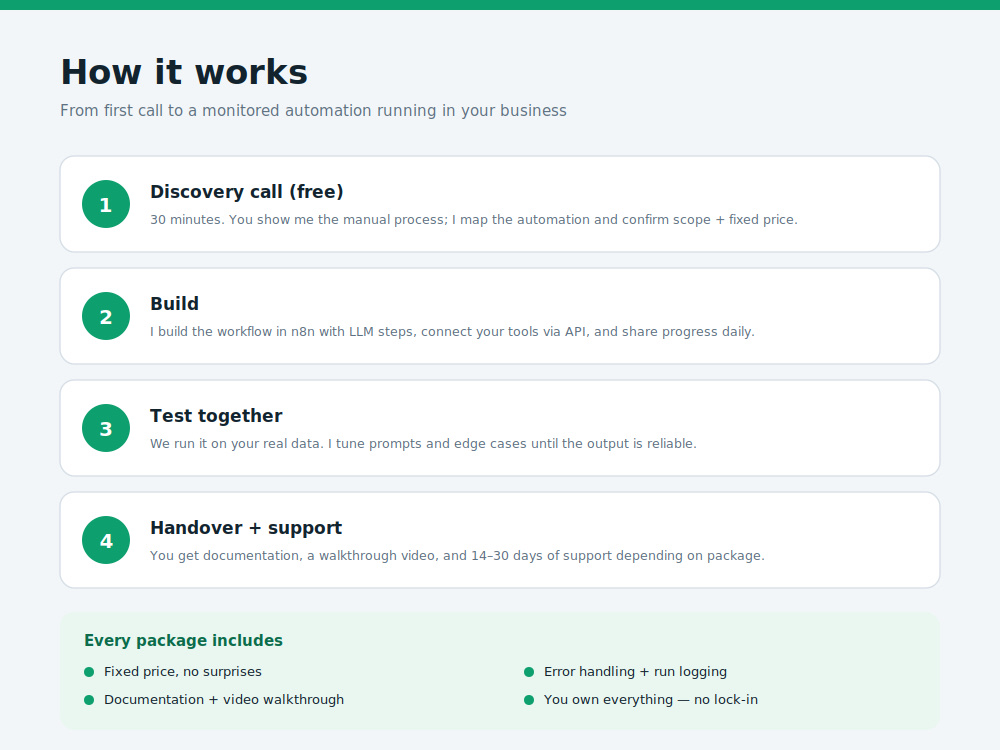Click the 30 minutes discovery call description
1000x750 pixels.
pos(474,220)
